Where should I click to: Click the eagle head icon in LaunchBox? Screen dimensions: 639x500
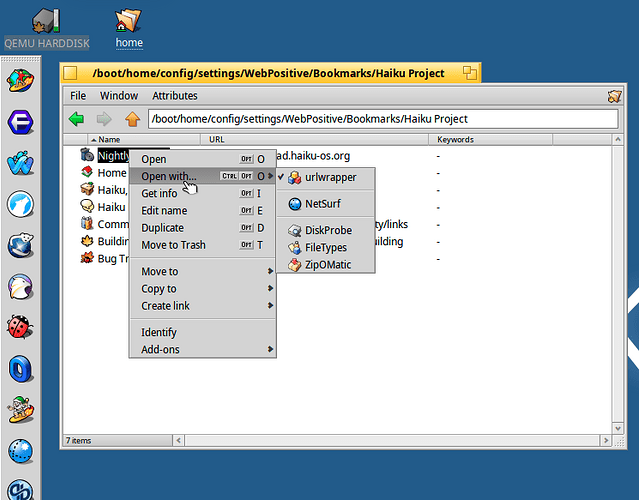click(20, 286)
